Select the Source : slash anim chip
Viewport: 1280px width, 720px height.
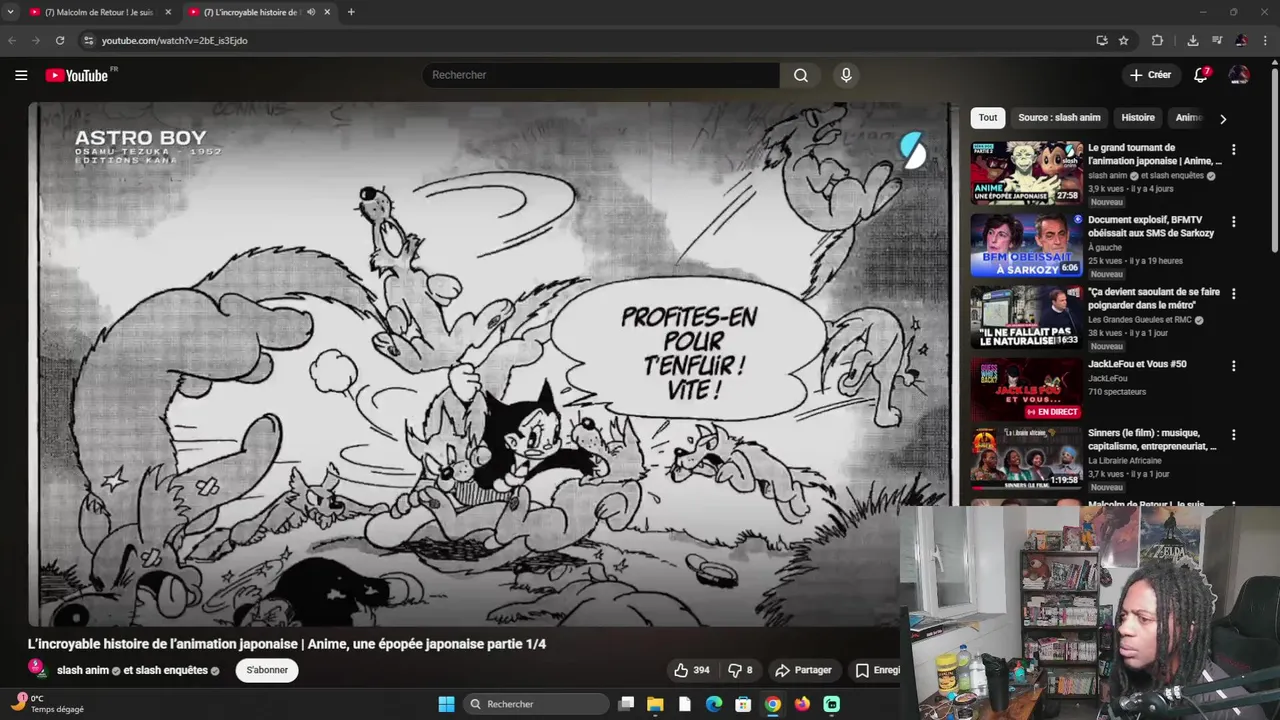coord(1059,118)
